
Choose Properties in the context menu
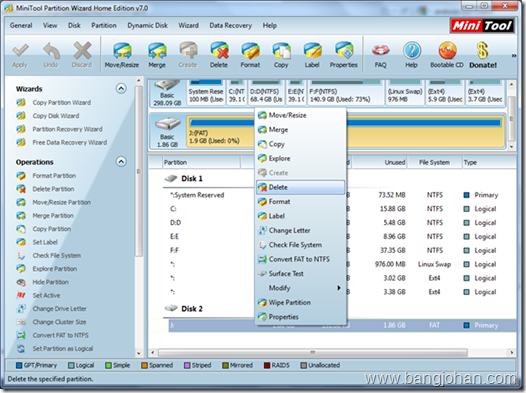pos(301,317)
